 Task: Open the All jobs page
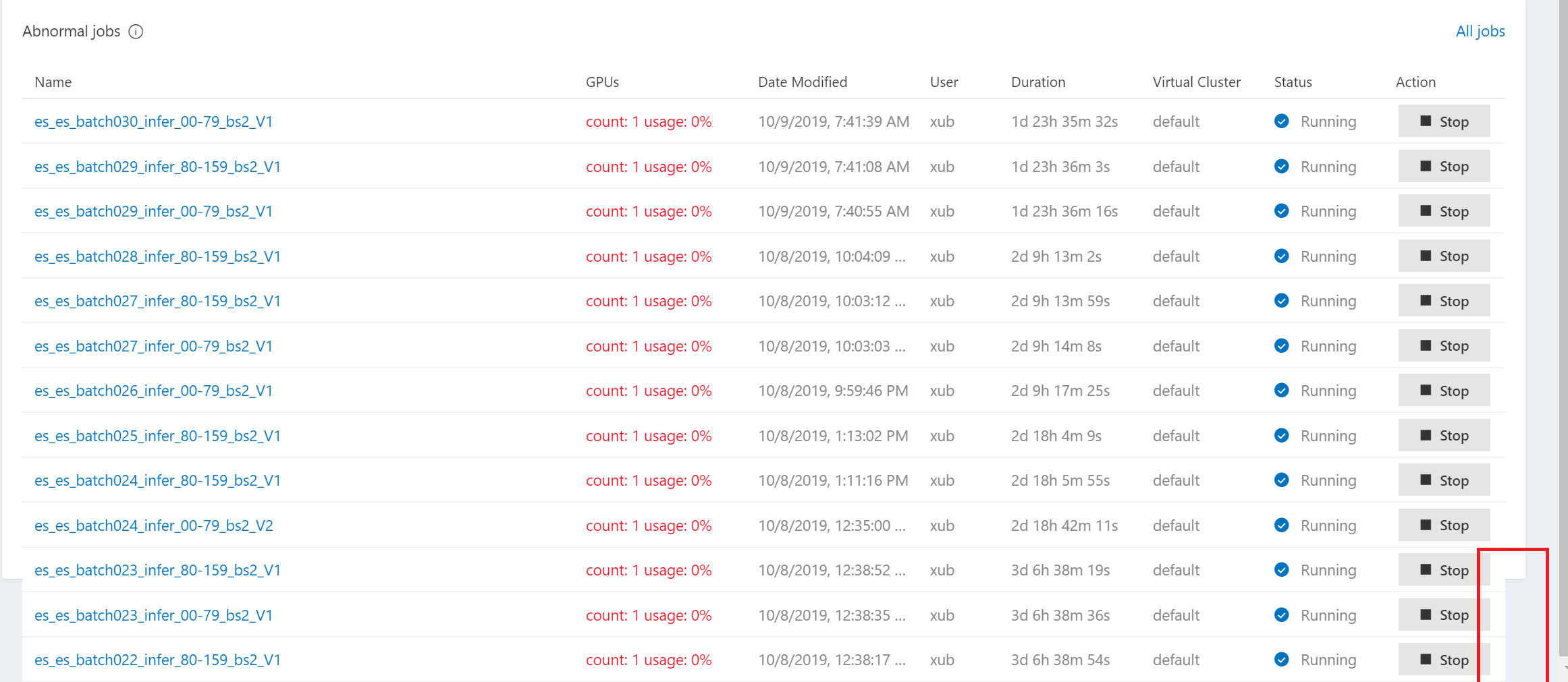click(1480, 31)
